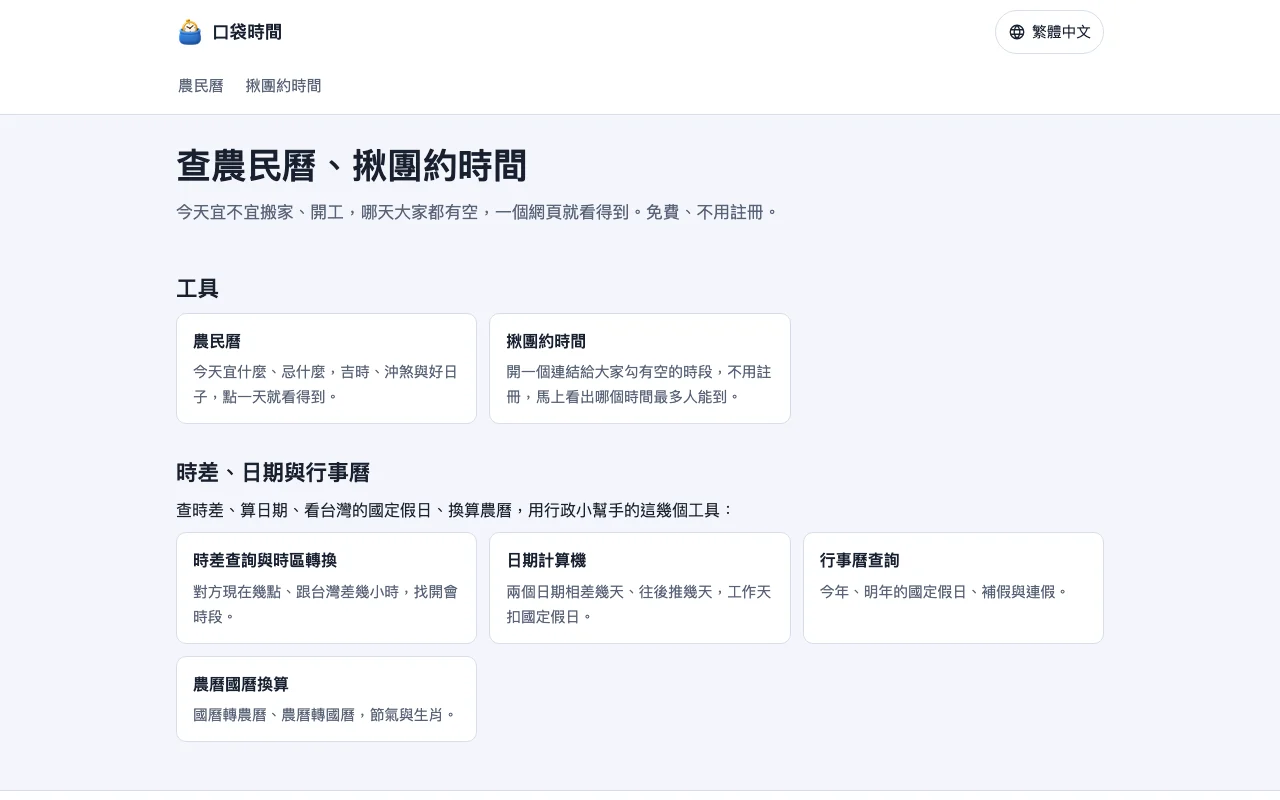Open 揪團約時間 in the navigation bar
Screen dimensions: 1280x800
[284, 86]
